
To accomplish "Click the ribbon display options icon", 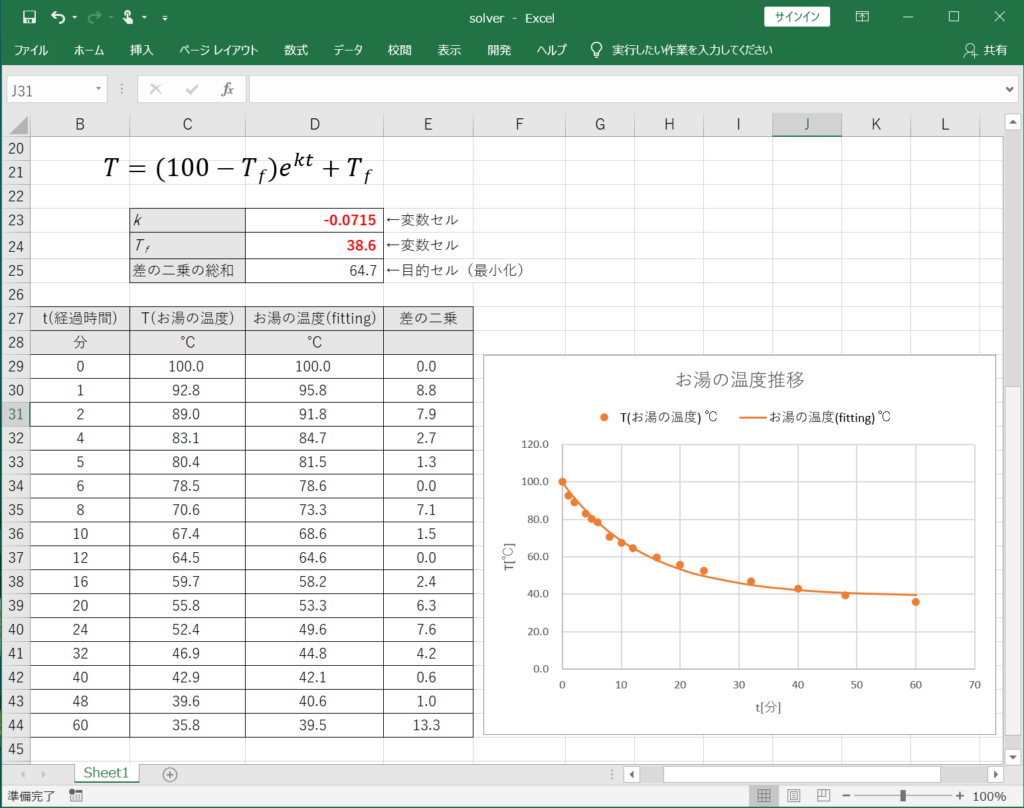I will click(x=862, y=17).
